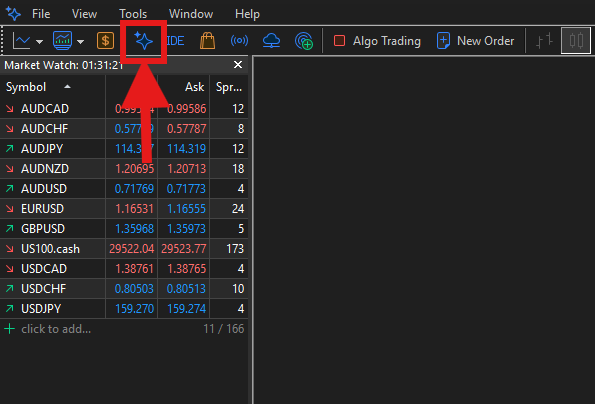
Task: Toggle the candlestick chart mode
Action: (x=576, y=41)
